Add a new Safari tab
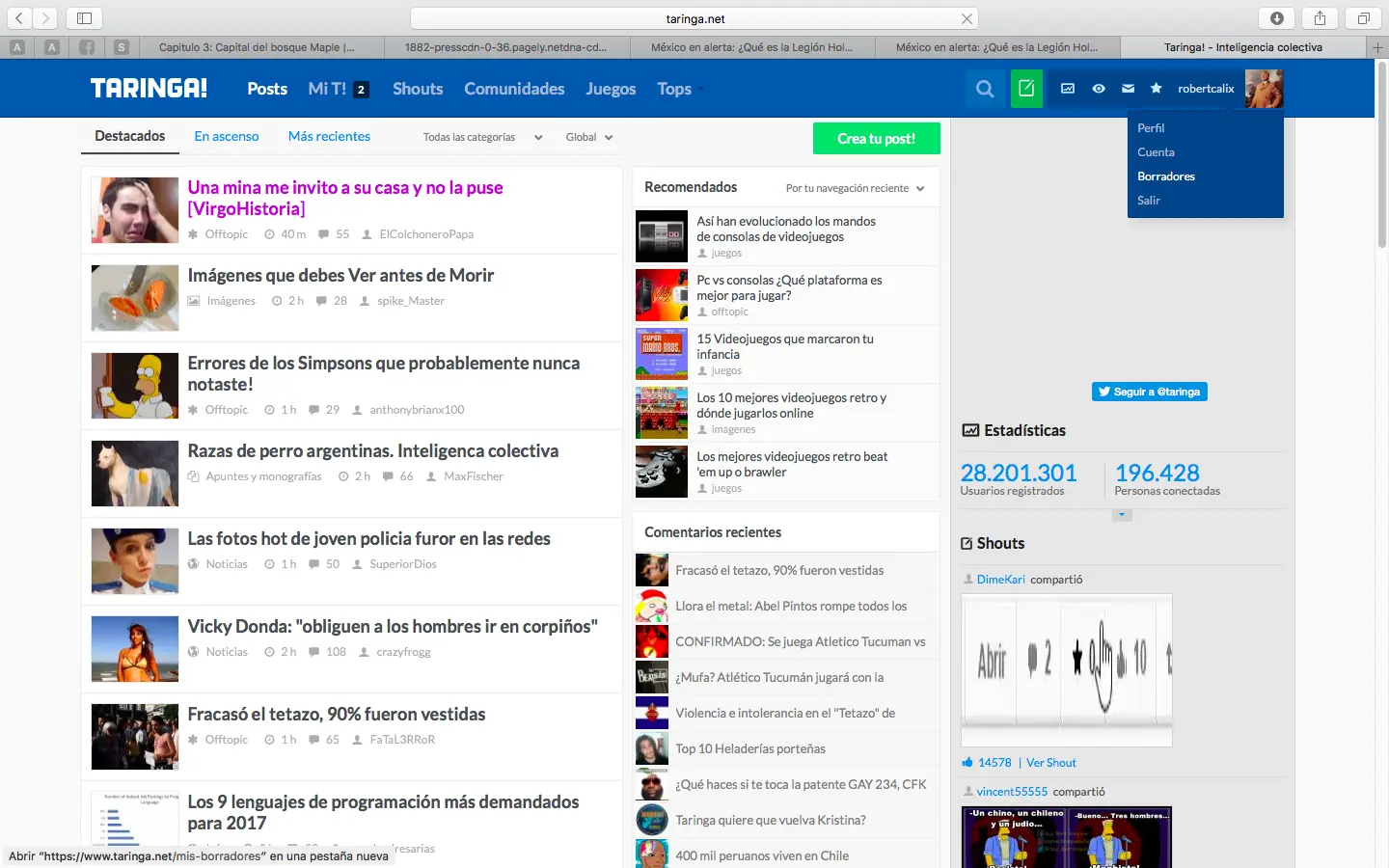1389x868 pixels. click(1377, 47)
